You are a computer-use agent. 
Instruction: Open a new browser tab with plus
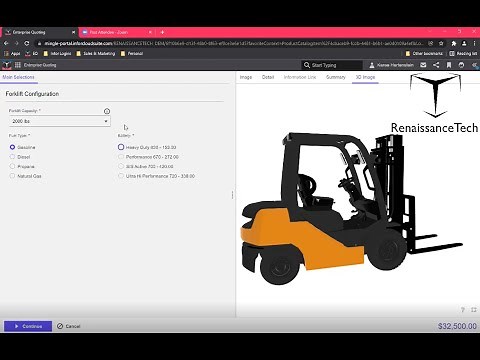click(x=162, y=32)
